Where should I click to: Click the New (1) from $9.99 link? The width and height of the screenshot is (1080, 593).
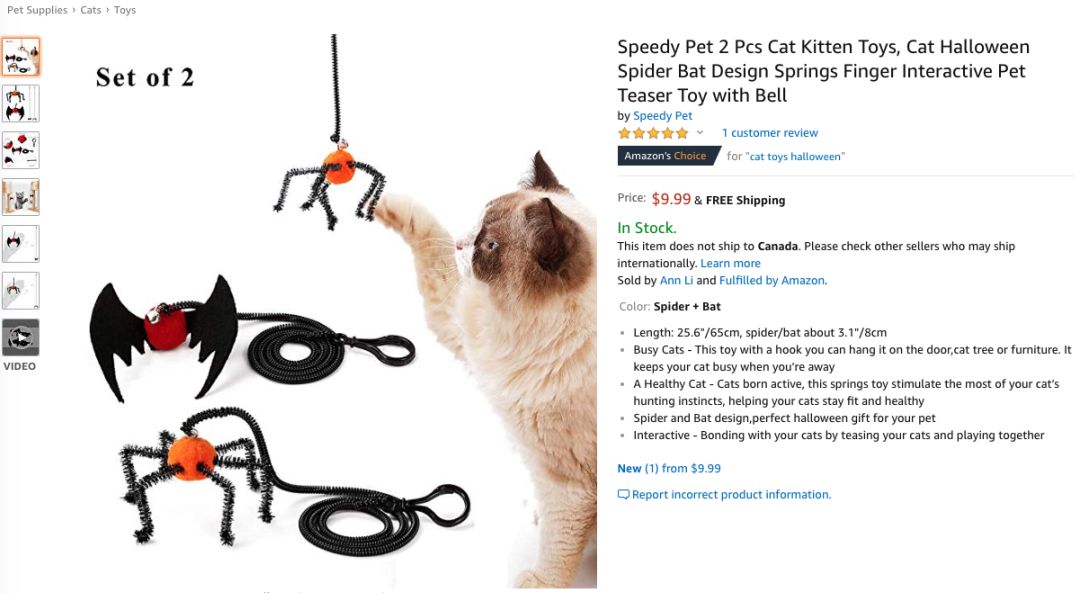click(669, 468)
